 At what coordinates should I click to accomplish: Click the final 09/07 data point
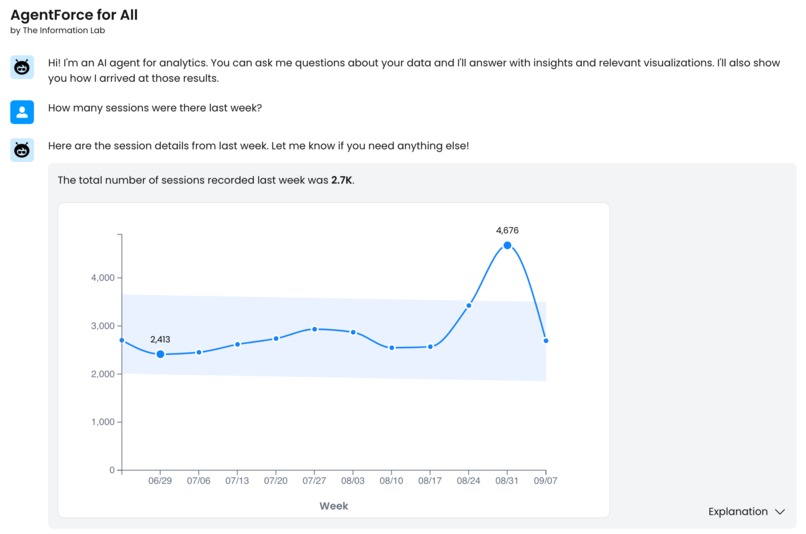(x=545, y=340)
